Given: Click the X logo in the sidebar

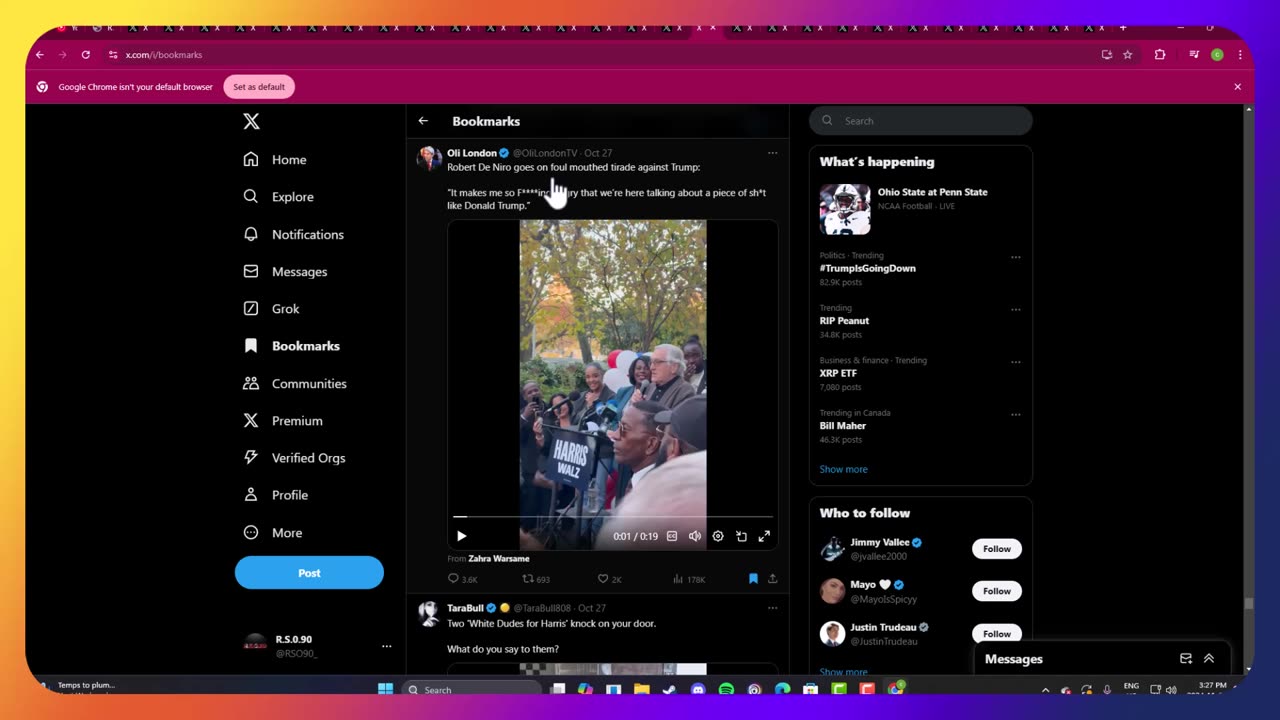Looking at the screenshot, I should [x=251, y=121].
